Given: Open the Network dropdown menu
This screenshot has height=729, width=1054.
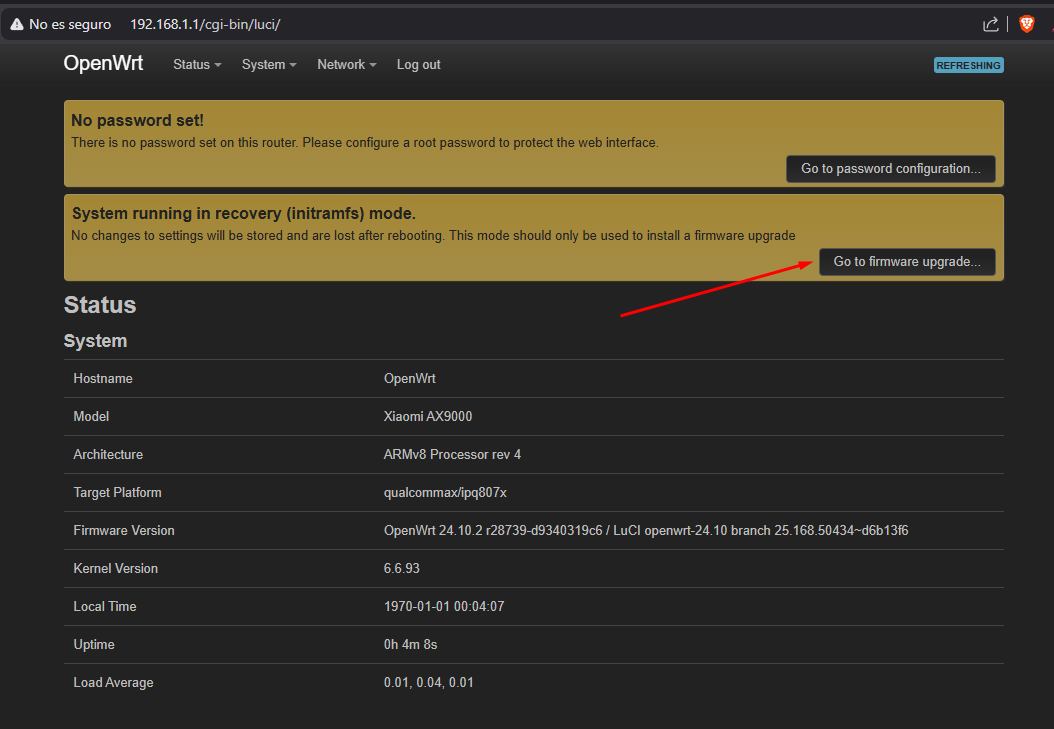Looking at the screenshot, I should tap(346, 64).
